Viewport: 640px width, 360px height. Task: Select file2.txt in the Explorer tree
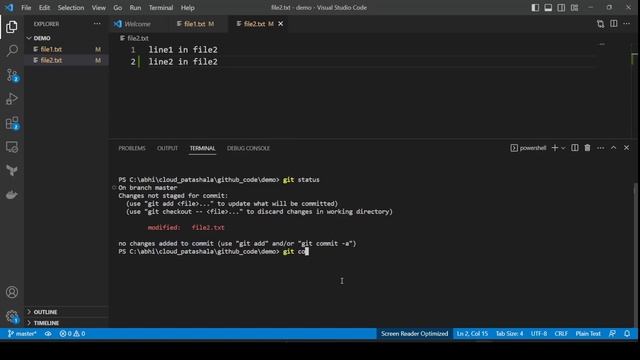[67, 60]
